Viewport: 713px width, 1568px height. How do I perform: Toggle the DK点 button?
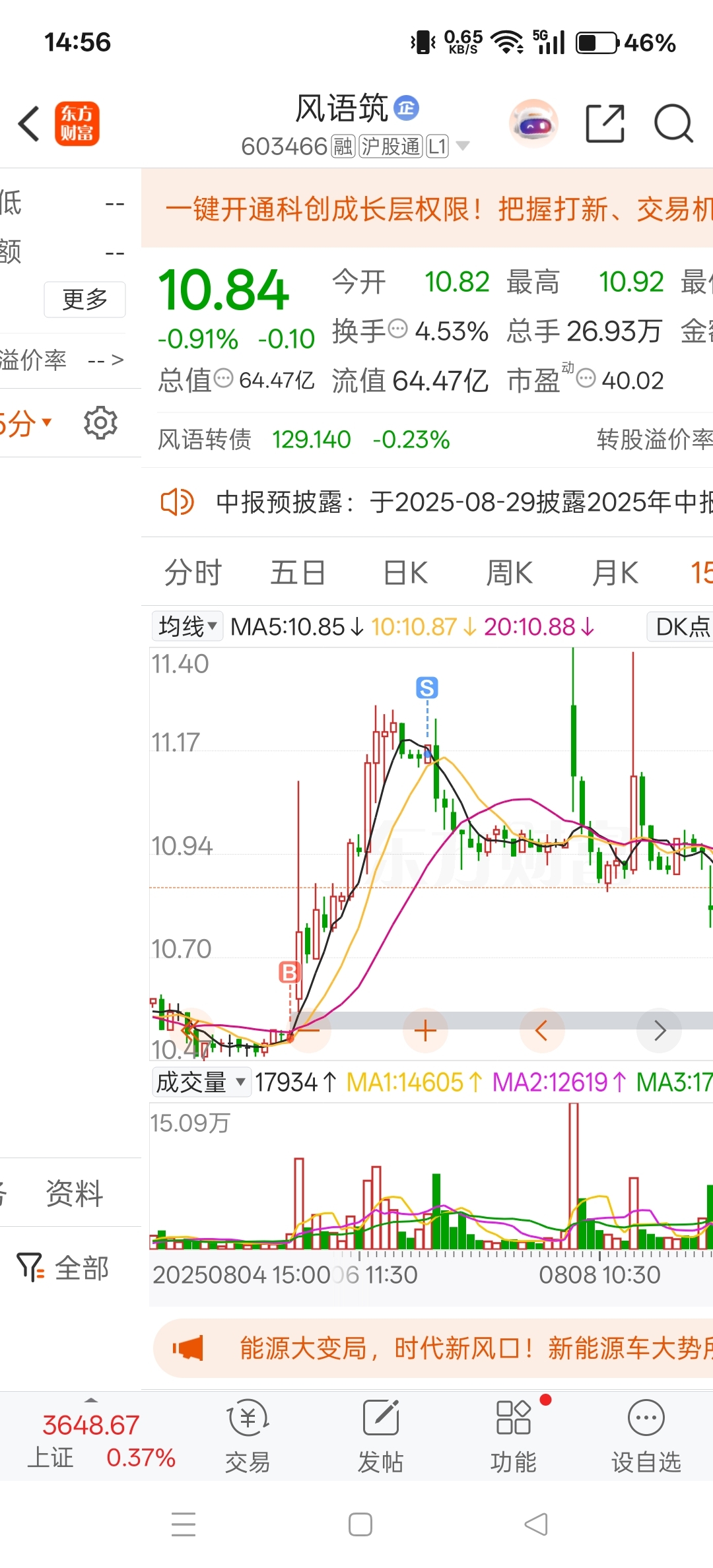(681, 626)
